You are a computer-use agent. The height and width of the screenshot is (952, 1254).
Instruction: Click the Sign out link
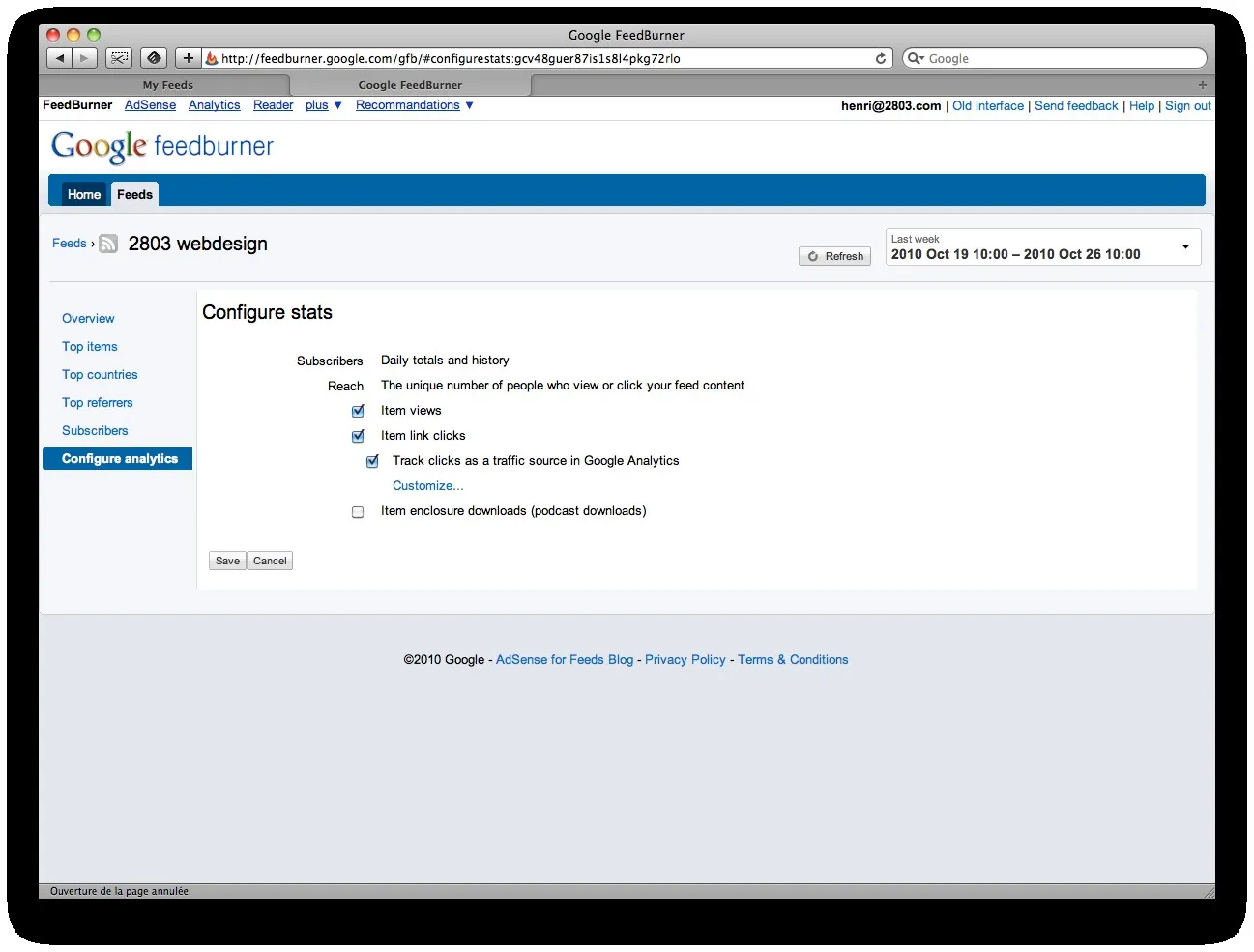tap(1188, 106)
